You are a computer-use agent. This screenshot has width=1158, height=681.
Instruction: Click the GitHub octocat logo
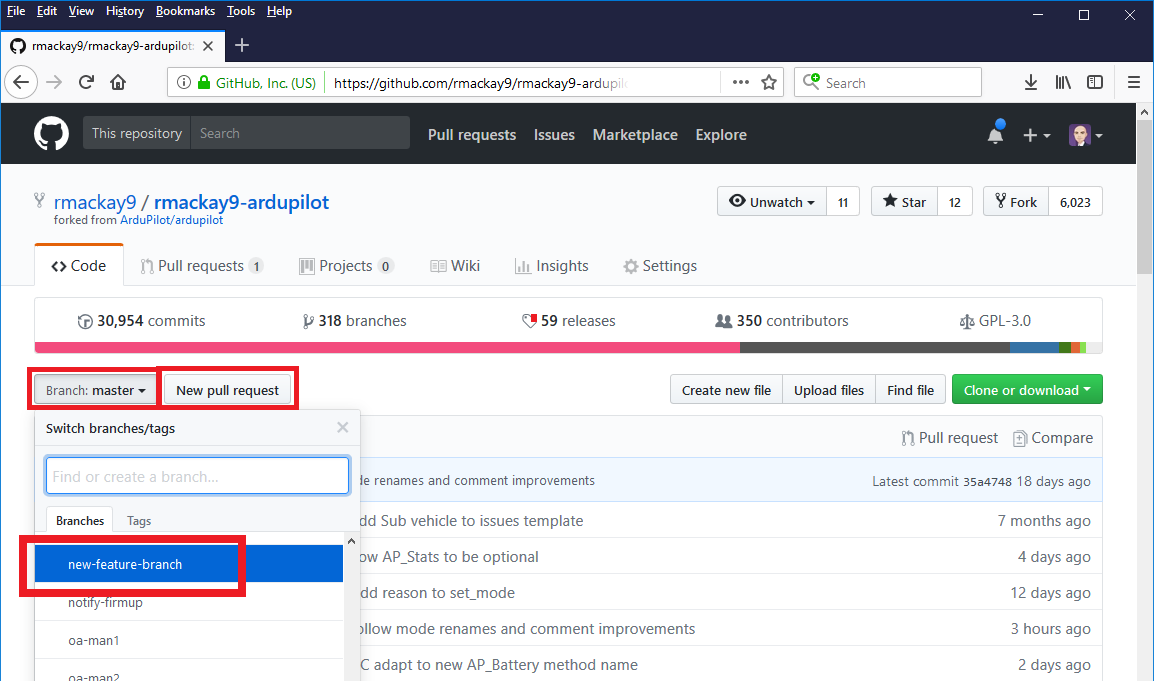[x=51, y=134]
